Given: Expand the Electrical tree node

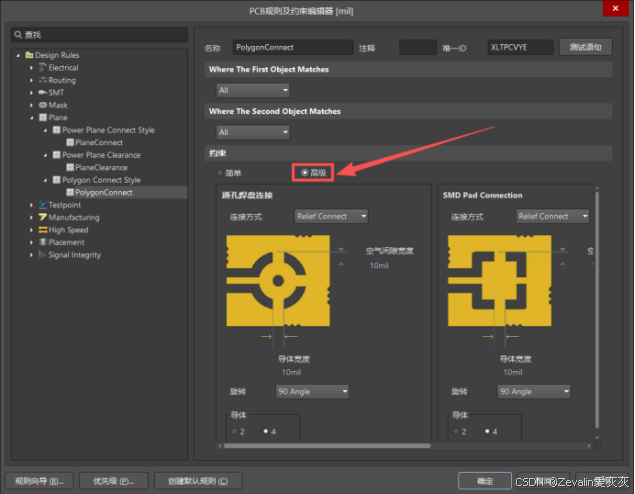Looking at the screenshot, I should pos(32,68).
